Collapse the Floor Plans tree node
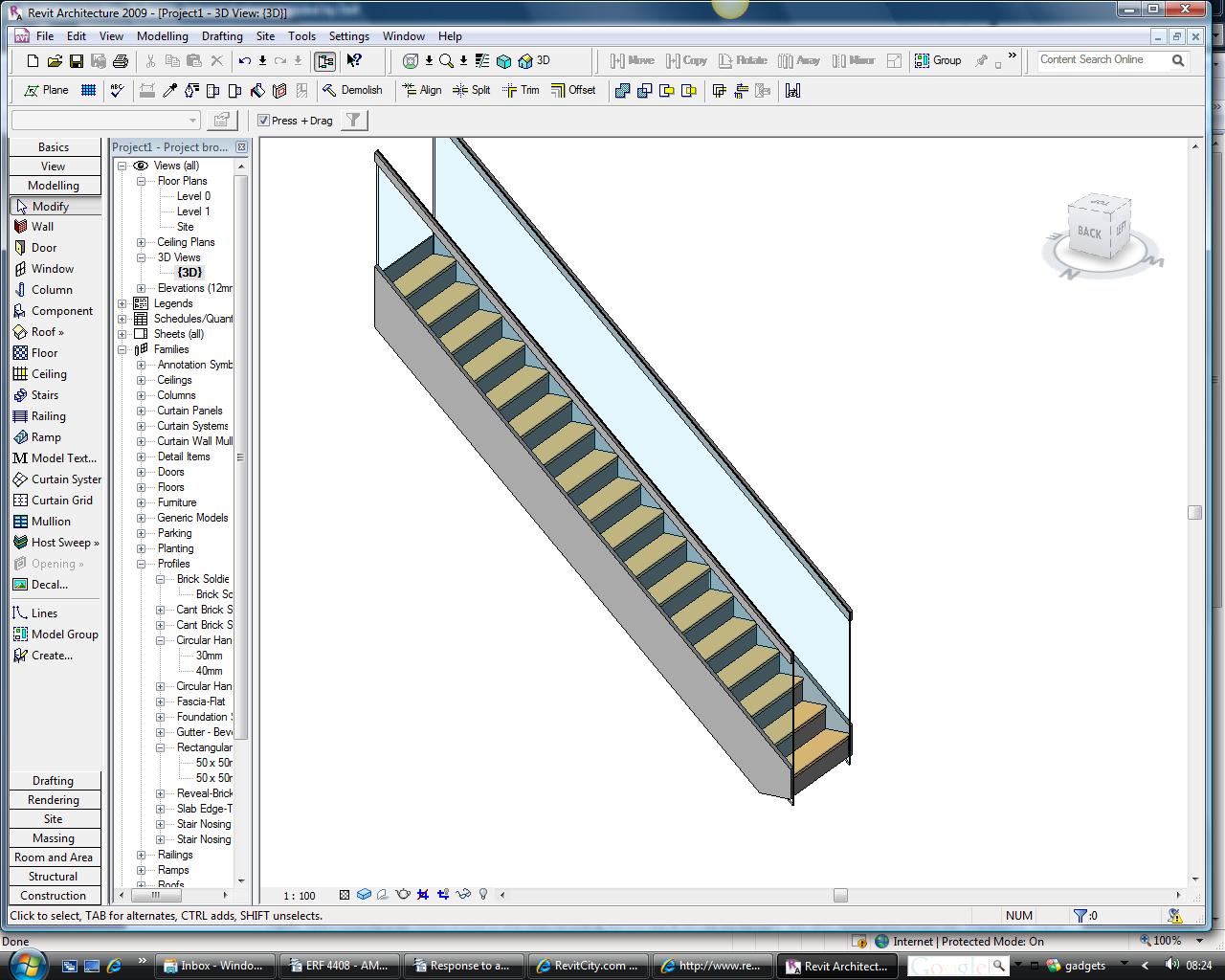1225x980 pixels. pyautogui.click(x=141, y=181)
